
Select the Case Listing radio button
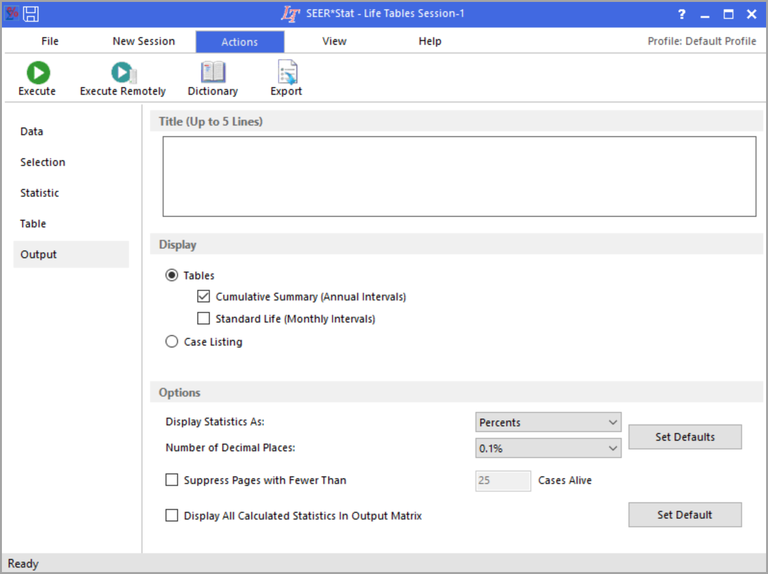(x=172, y=342)
